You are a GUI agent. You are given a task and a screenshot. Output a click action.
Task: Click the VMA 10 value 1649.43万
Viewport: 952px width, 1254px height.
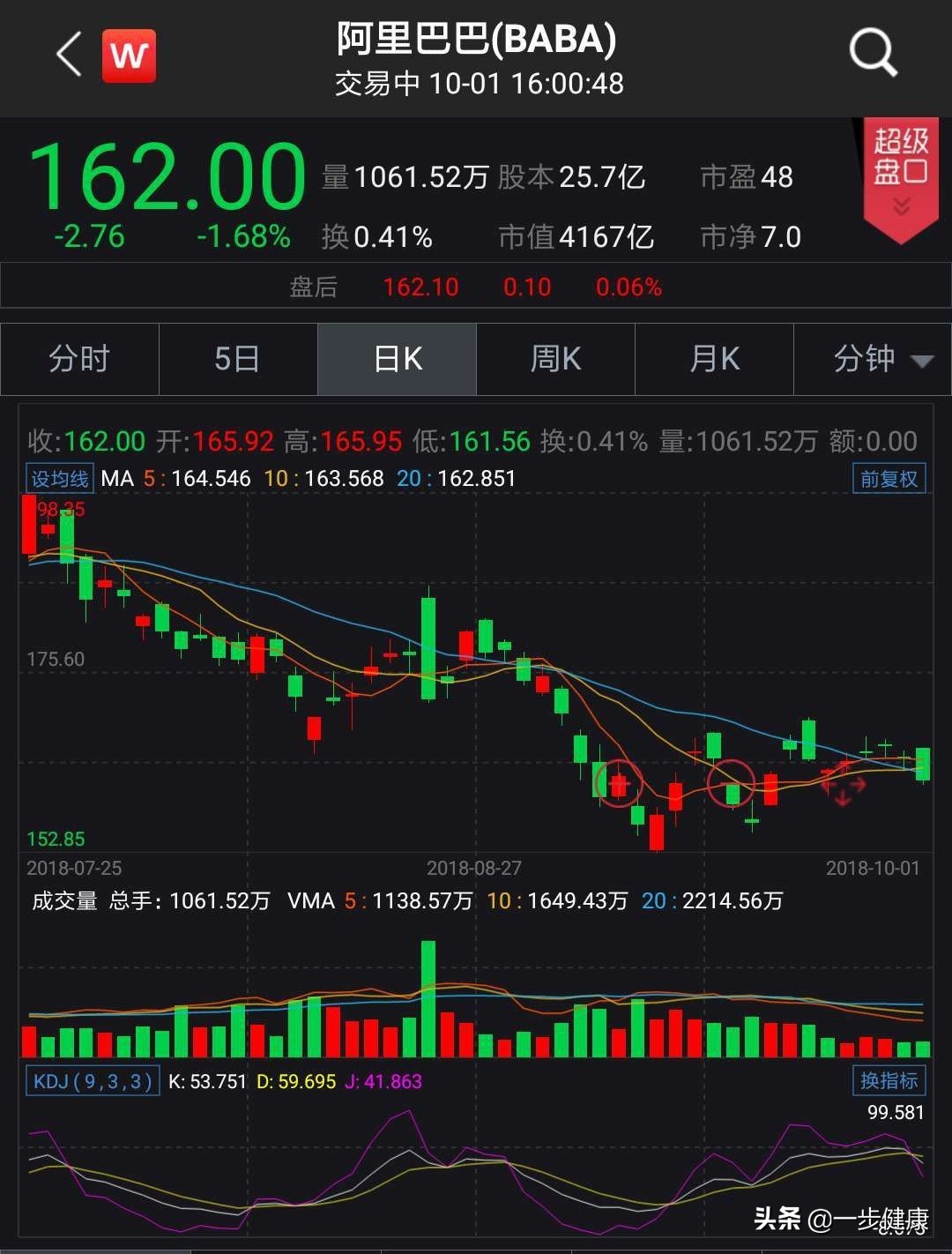pos(577,900)
